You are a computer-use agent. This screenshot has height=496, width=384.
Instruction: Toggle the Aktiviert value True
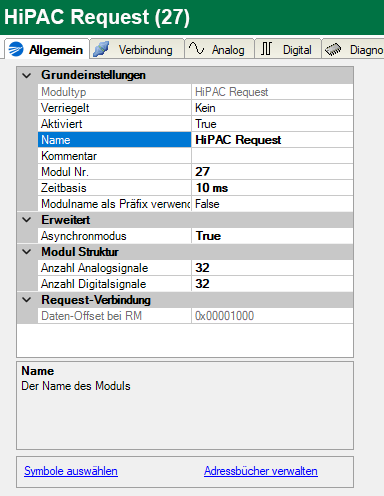272,124
